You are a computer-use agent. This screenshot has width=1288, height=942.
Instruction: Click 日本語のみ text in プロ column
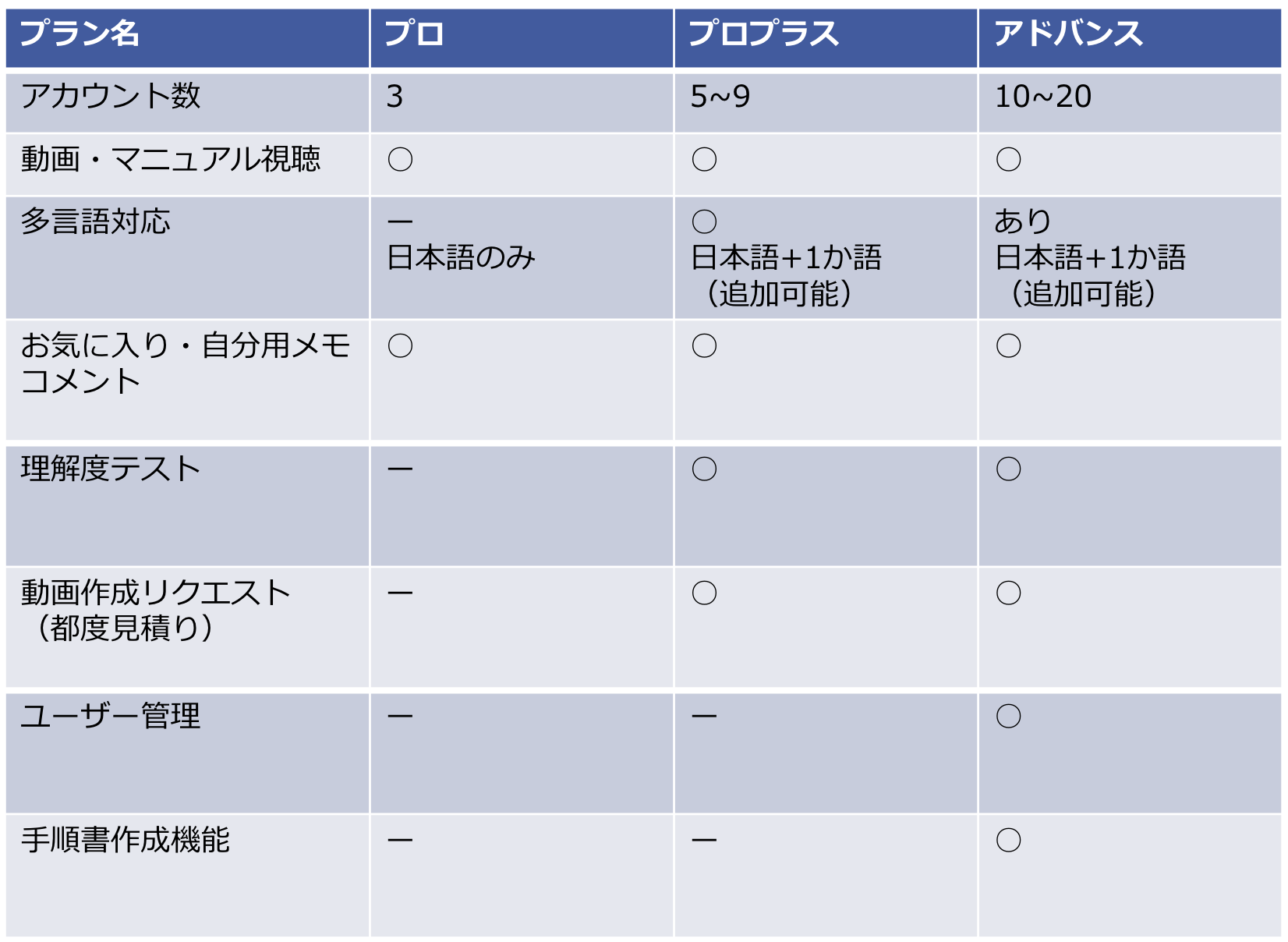[462, 258]
